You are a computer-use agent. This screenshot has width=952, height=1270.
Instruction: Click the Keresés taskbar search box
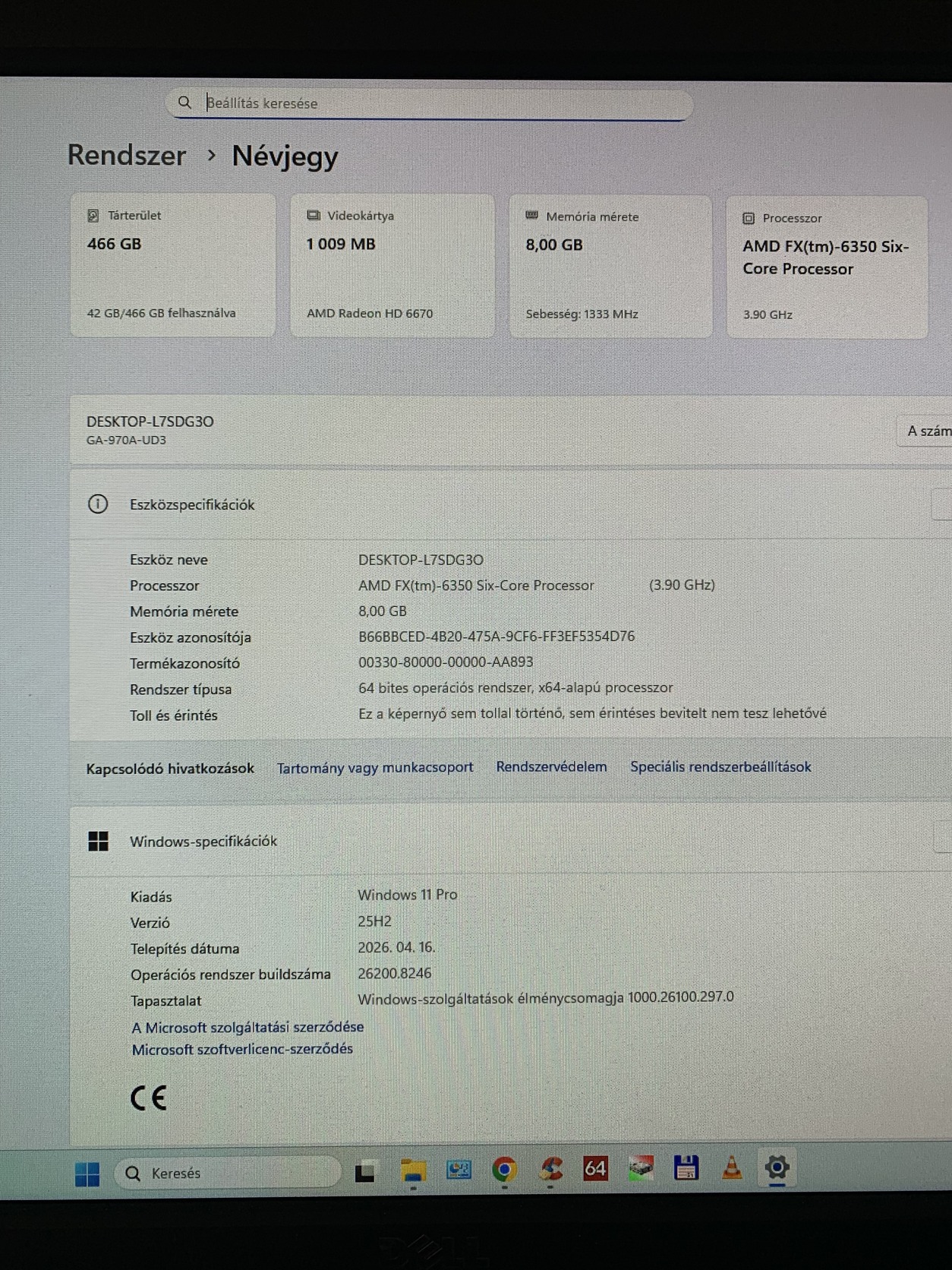(226, 1173)
